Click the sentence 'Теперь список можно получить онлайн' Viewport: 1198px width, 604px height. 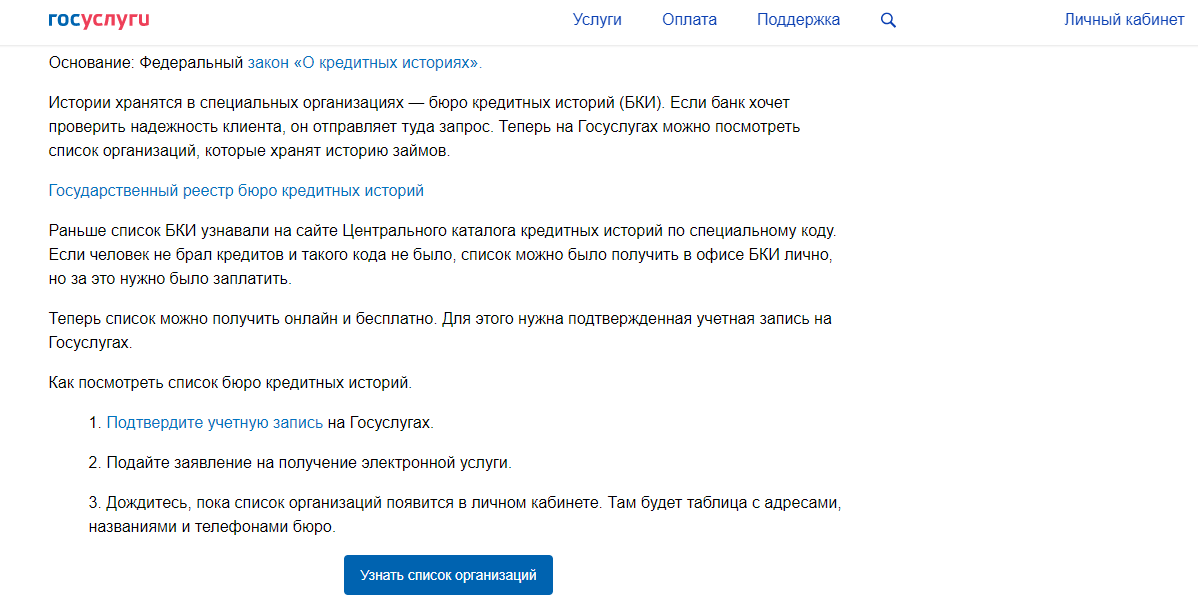click(x=242, y=318)
